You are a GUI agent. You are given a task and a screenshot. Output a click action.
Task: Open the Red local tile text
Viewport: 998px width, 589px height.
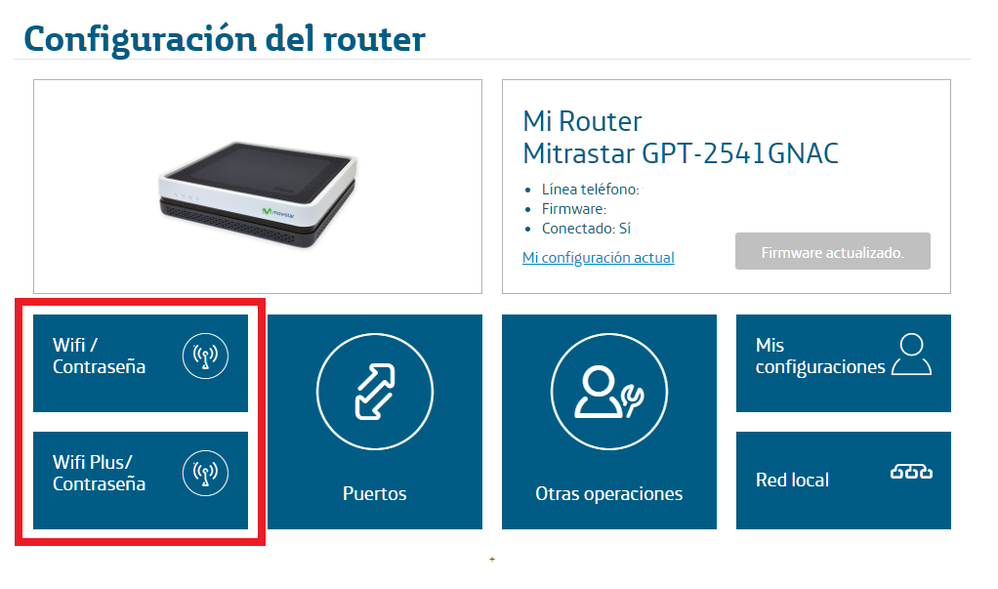click(792, 480)
